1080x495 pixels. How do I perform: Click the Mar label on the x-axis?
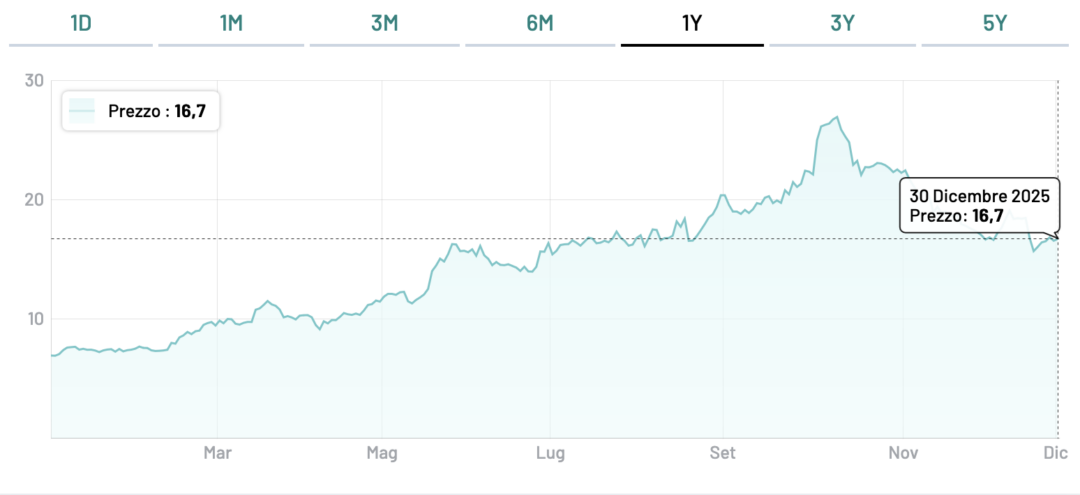[217, 454]
